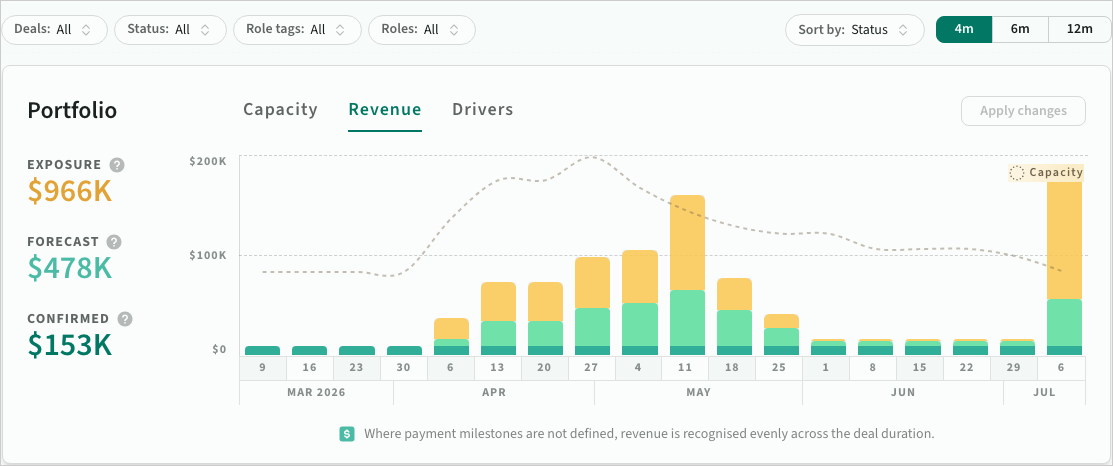Select the 4m time range
The width and height of the screenshot is (1113, 466).
click(x=964, y=29)
